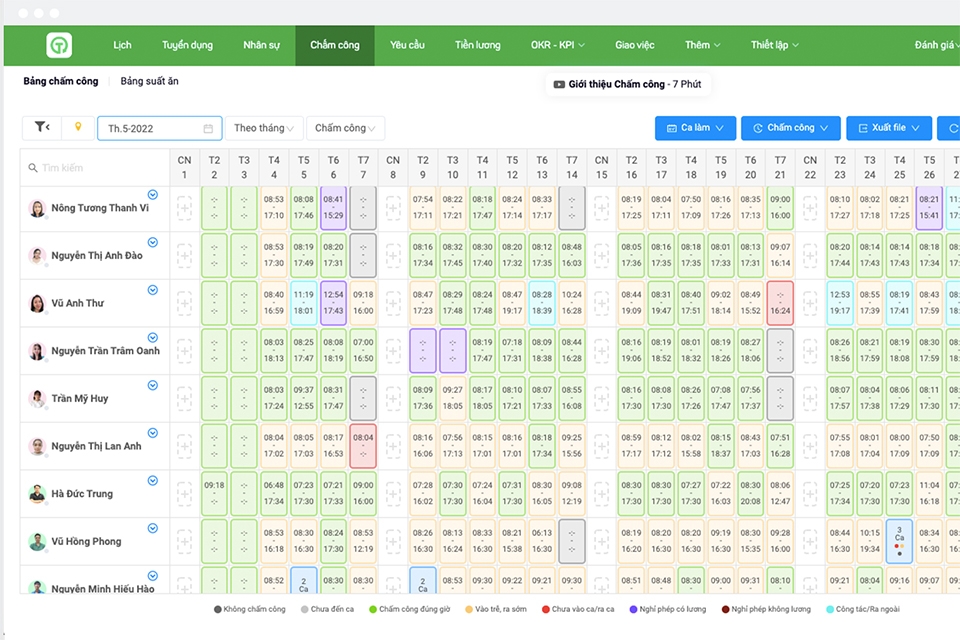Image resolution: width=960 pixels, height=640 pixels.
Task: Open the Xuất file dropdown button
Action: pos(889,128)
